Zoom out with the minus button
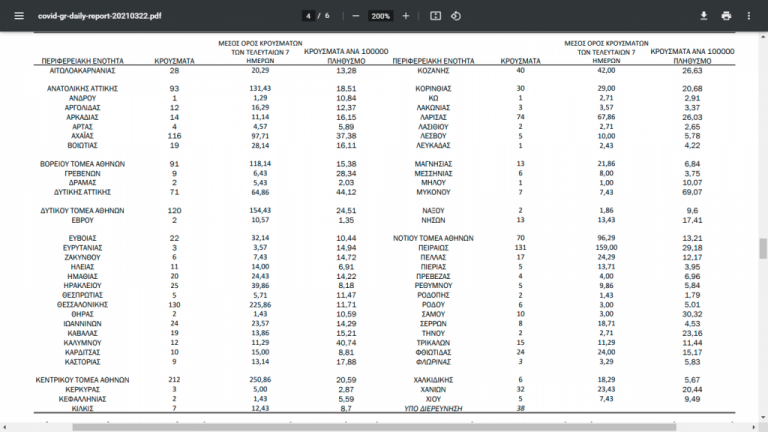The width and height of the screenshot is (768, 432). (356, 16)
